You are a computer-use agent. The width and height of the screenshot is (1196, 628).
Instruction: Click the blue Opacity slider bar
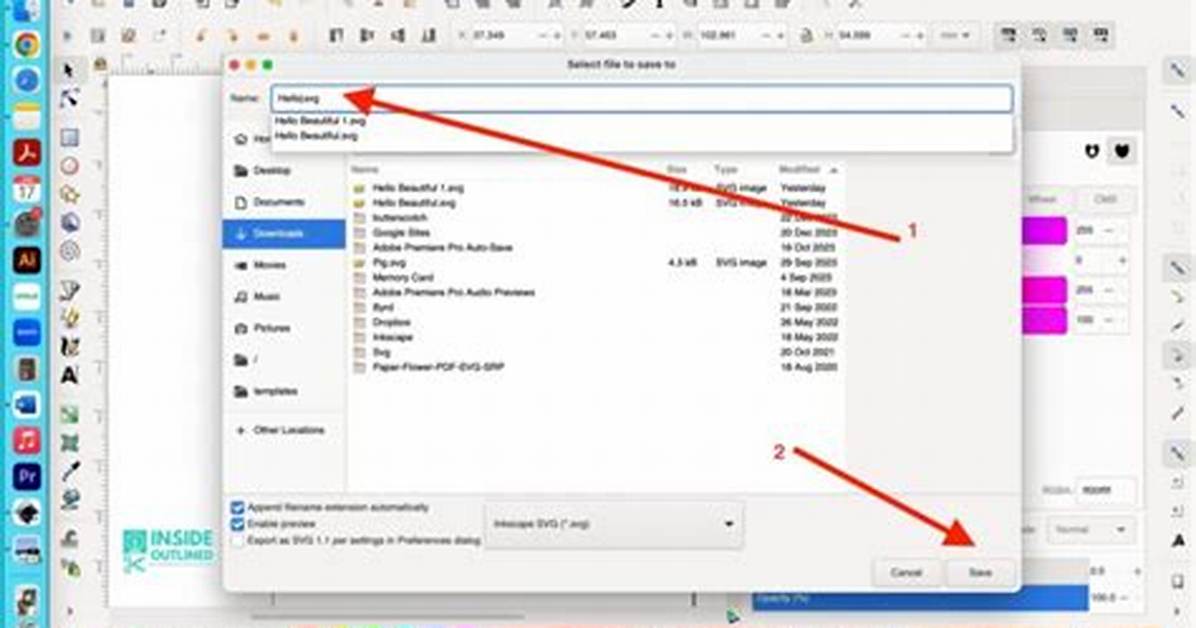(x=921, y=598)
